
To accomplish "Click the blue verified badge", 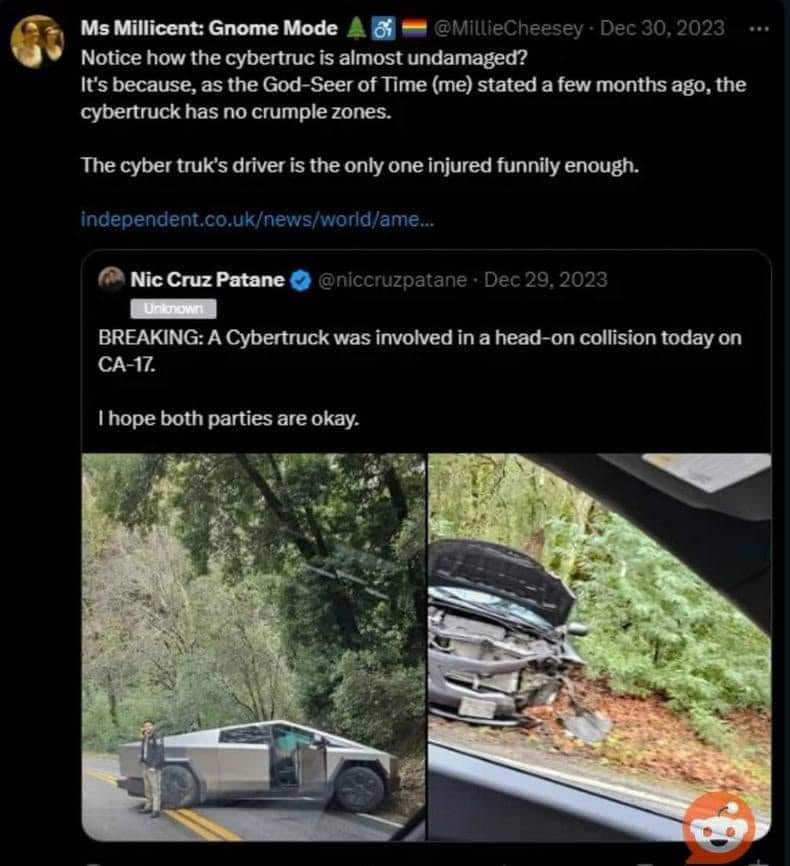I will (300, 281).
